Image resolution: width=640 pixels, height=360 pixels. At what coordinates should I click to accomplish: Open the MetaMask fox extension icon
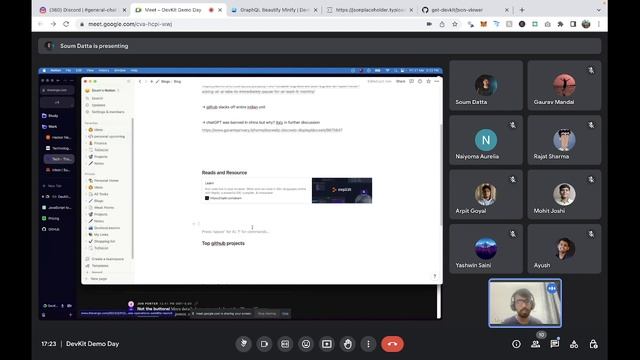click(484, 24)
